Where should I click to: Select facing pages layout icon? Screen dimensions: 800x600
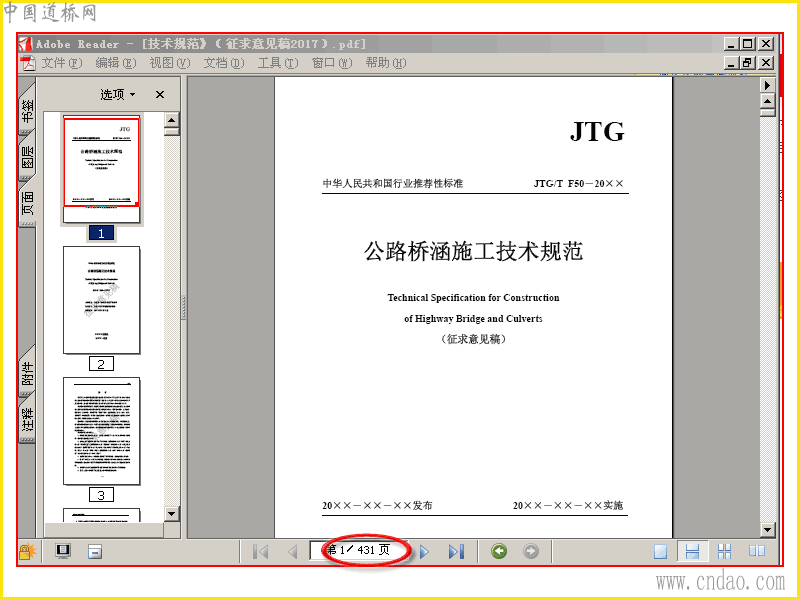click(757, 551)
